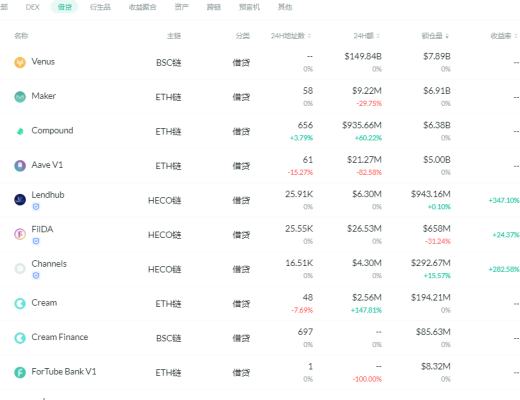
Task: Click the $149.84B value for Venus
Action: [x=363, y=56]
